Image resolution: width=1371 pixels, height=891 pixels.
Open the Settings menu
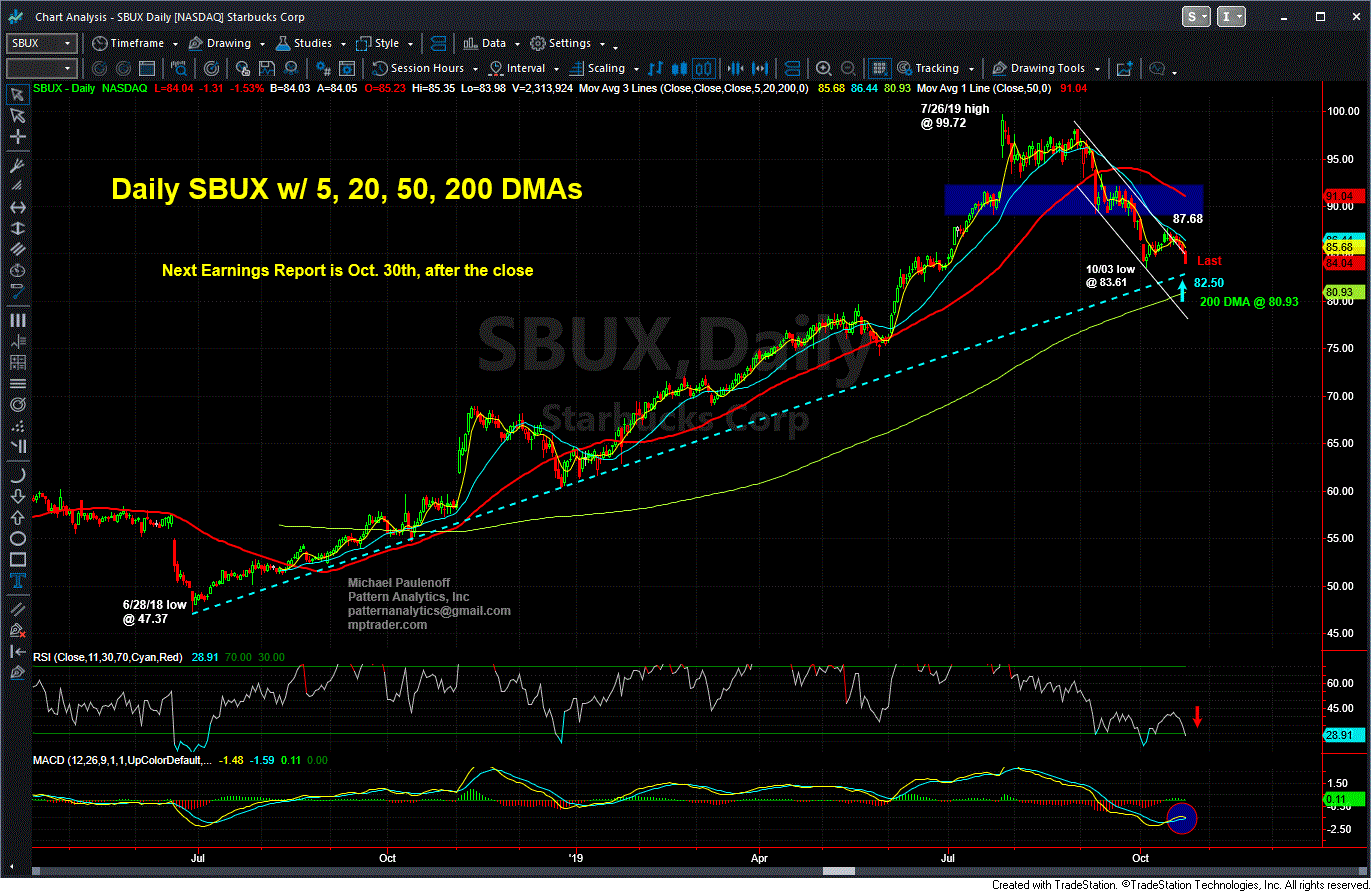point(561,44)
